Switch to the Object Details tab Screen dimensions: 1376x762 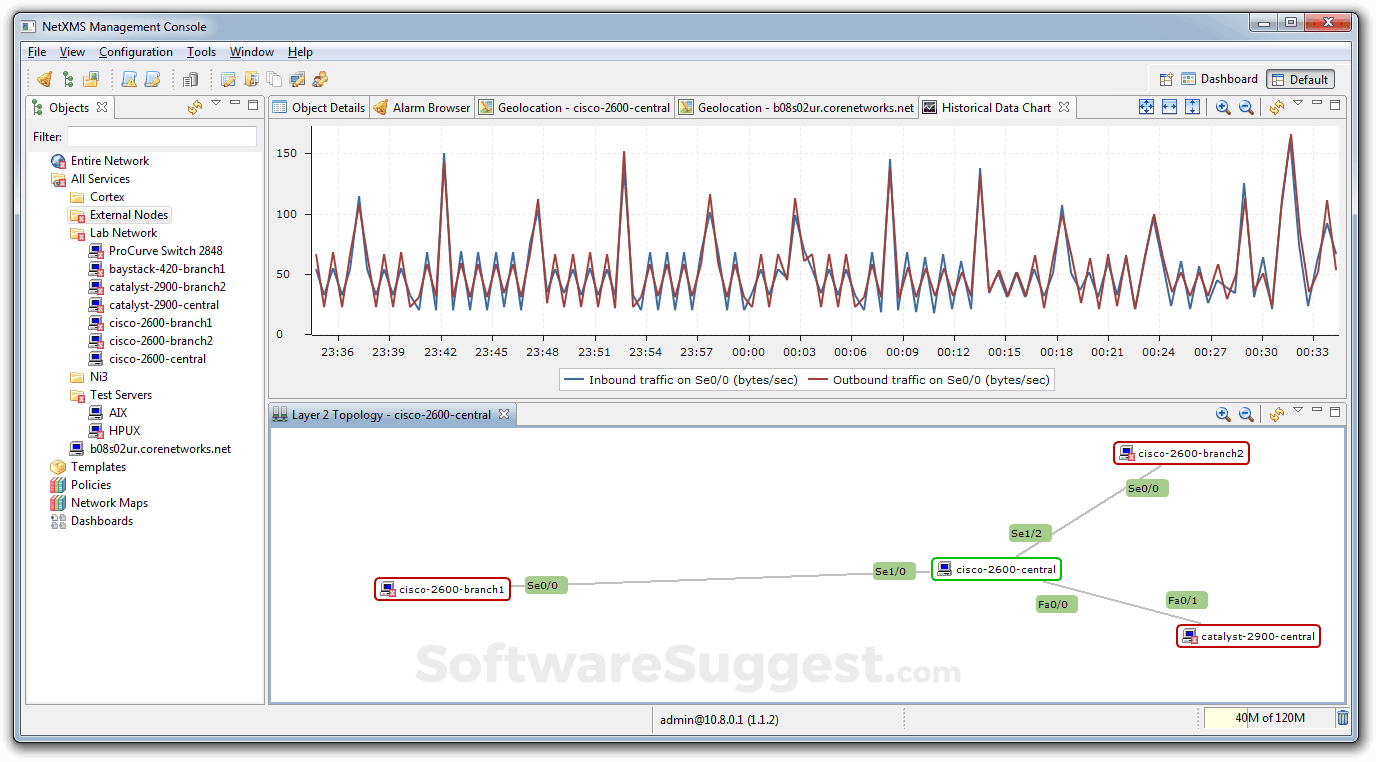point(318,107)
